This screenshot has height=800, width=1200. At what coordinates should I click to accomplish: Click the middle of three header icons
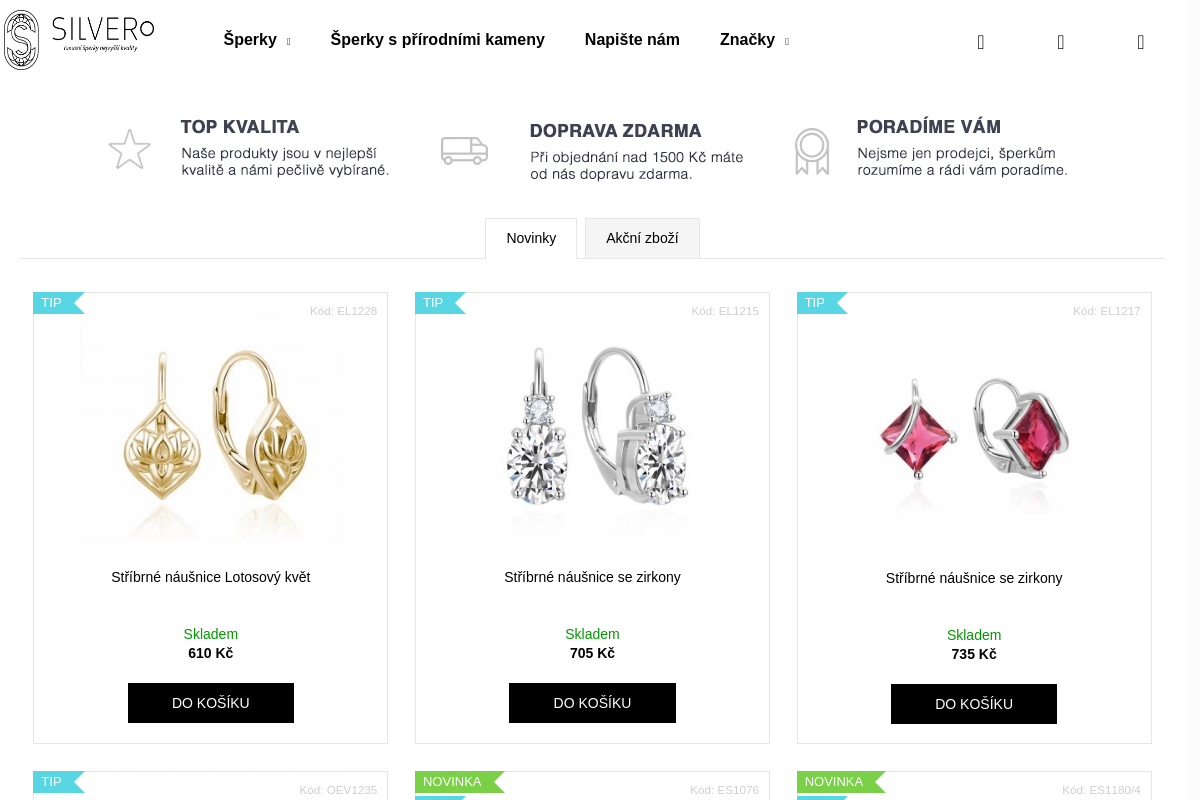click(x=1061, y=42)
